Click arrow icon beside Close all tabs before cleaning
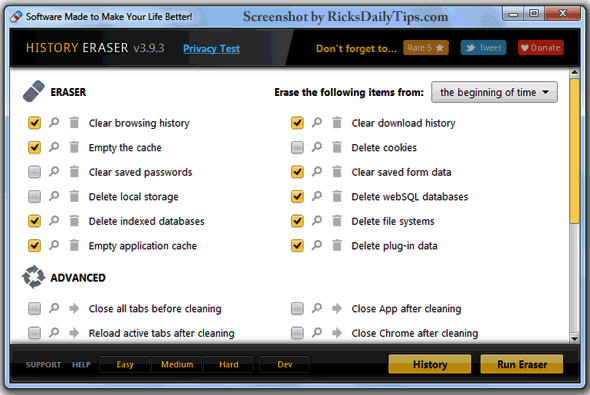 point(74,308)
